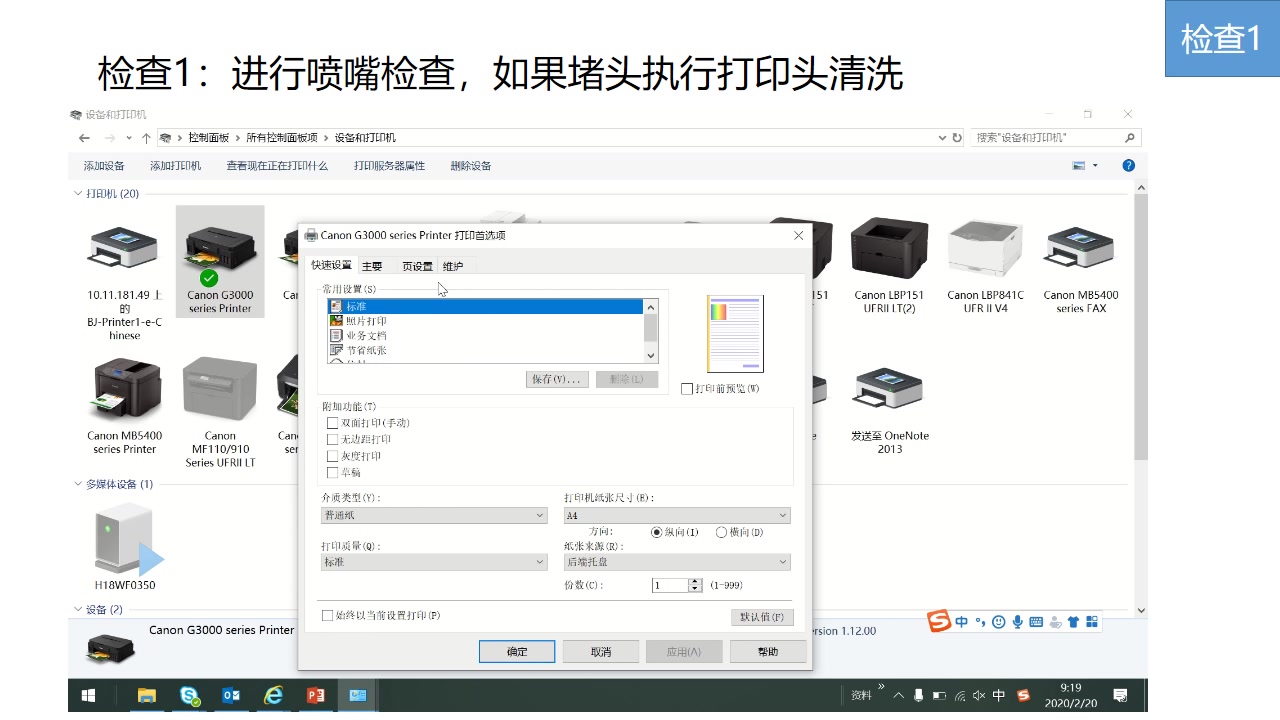
Task: Open Skype from the taskbar
Action: coord(189,694)
